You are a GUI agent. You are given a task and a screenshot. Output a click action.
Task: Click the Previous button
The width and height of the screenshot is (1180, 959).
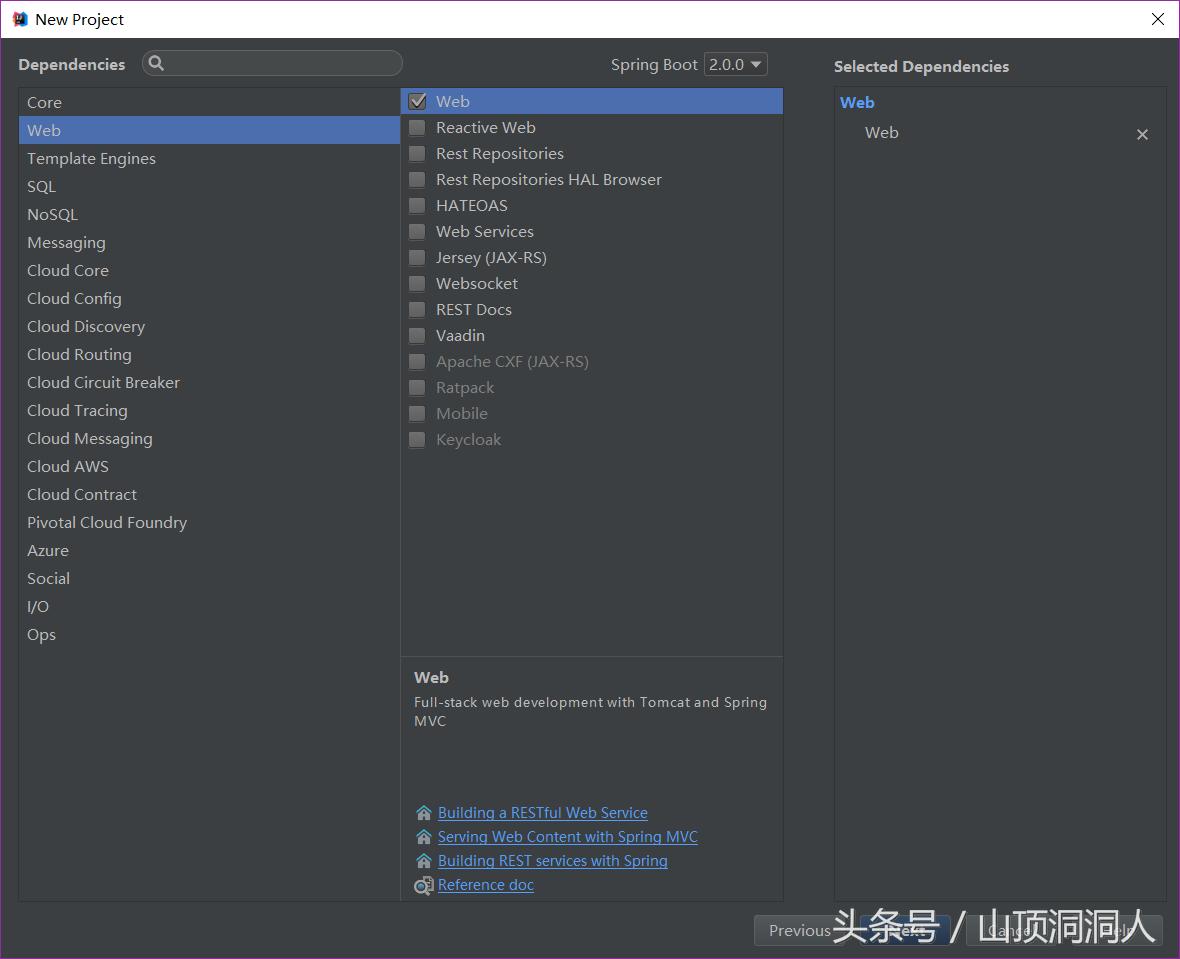[800, 930]
